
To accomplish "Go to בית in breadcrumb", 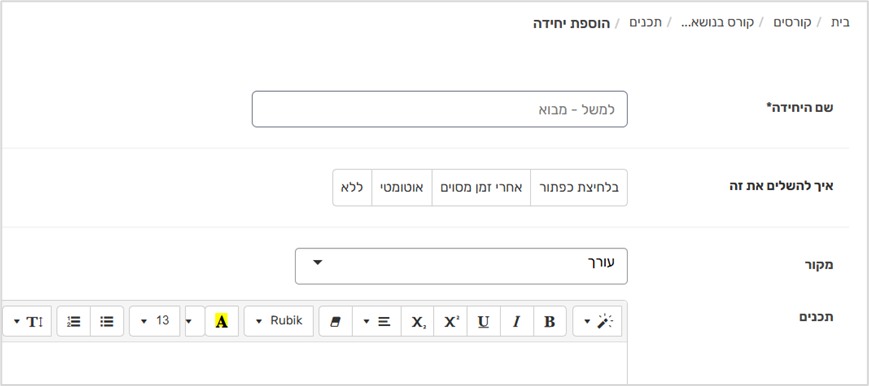I will point(840,23).
